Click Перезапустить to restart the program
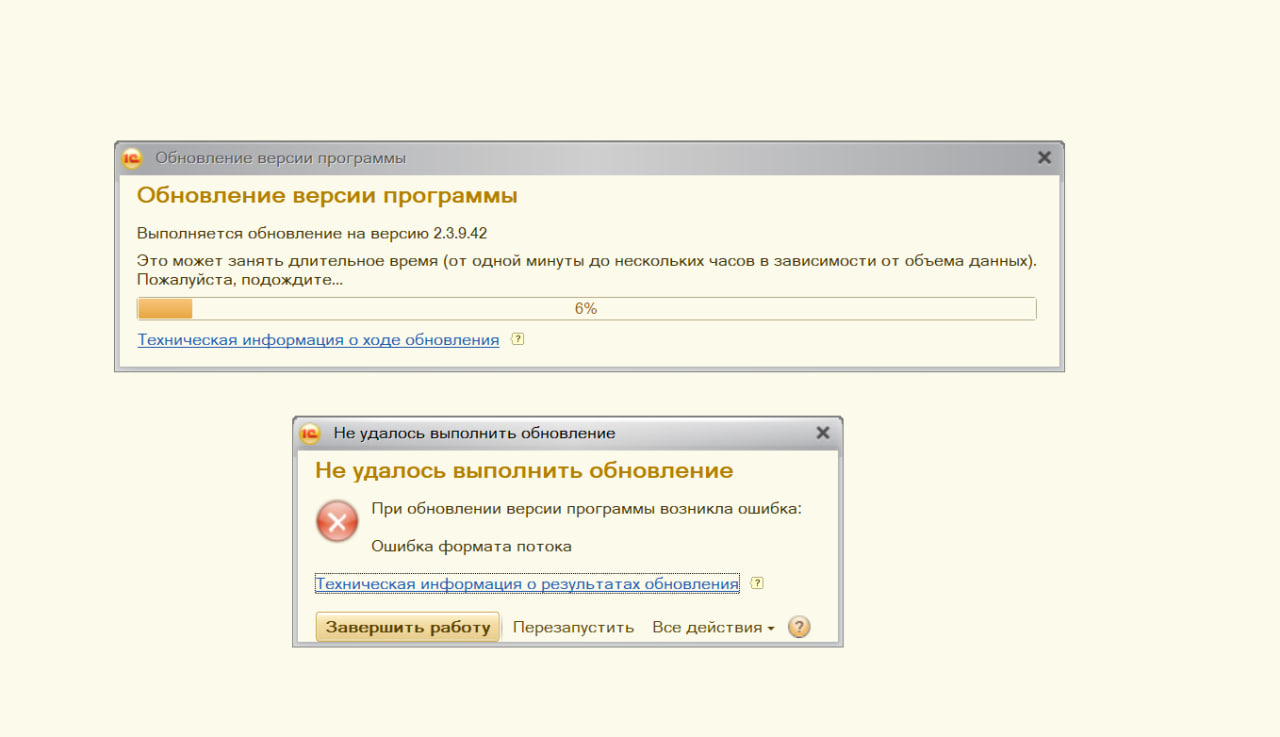Image resolution: width=1280 pixels, height=737 pixels. (x=573, y=627)
